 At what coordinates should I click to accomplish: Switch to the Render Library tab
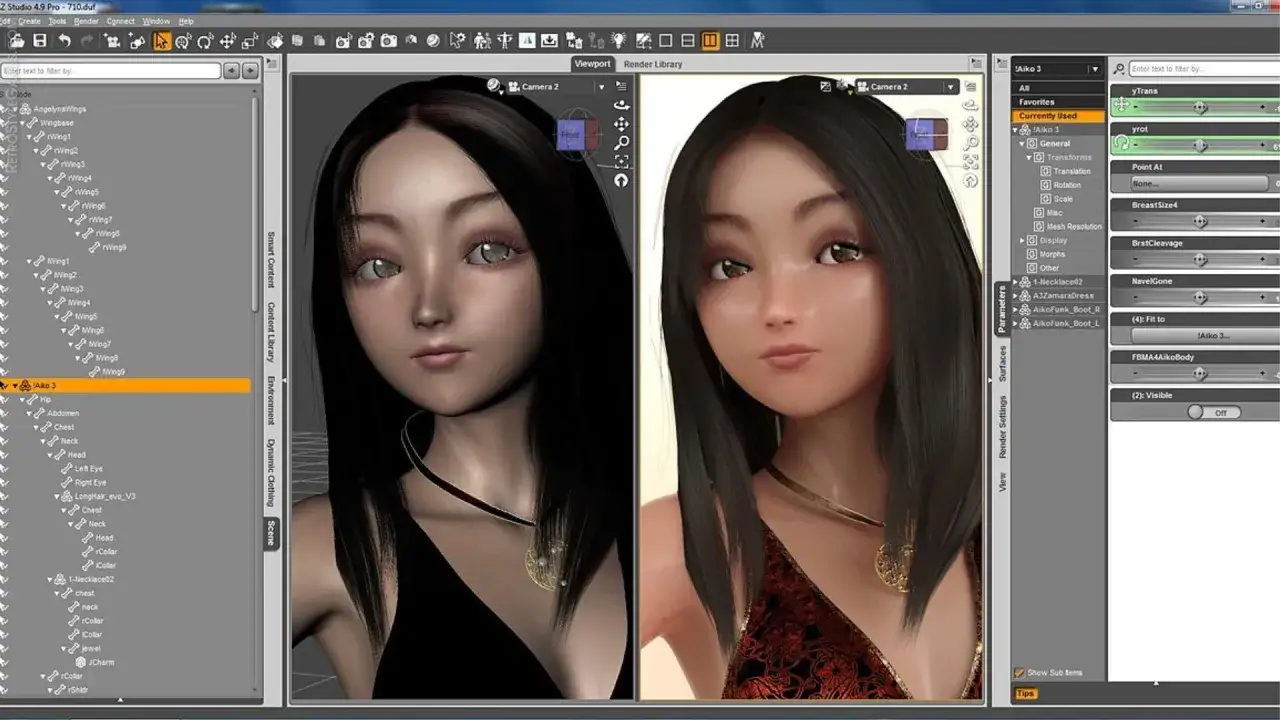tap(653, 64)
